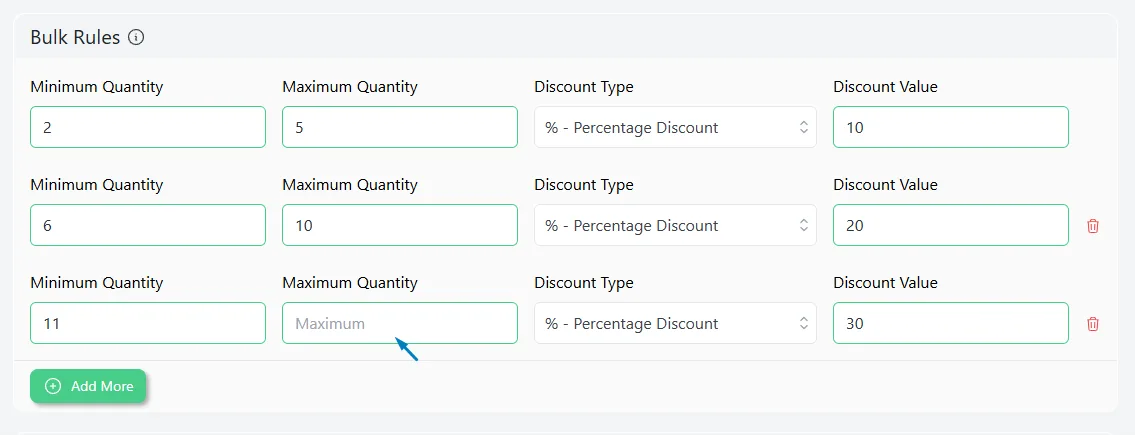
Task: Focus the Minimum Quantity field containing 2
Action: (148, 127)
